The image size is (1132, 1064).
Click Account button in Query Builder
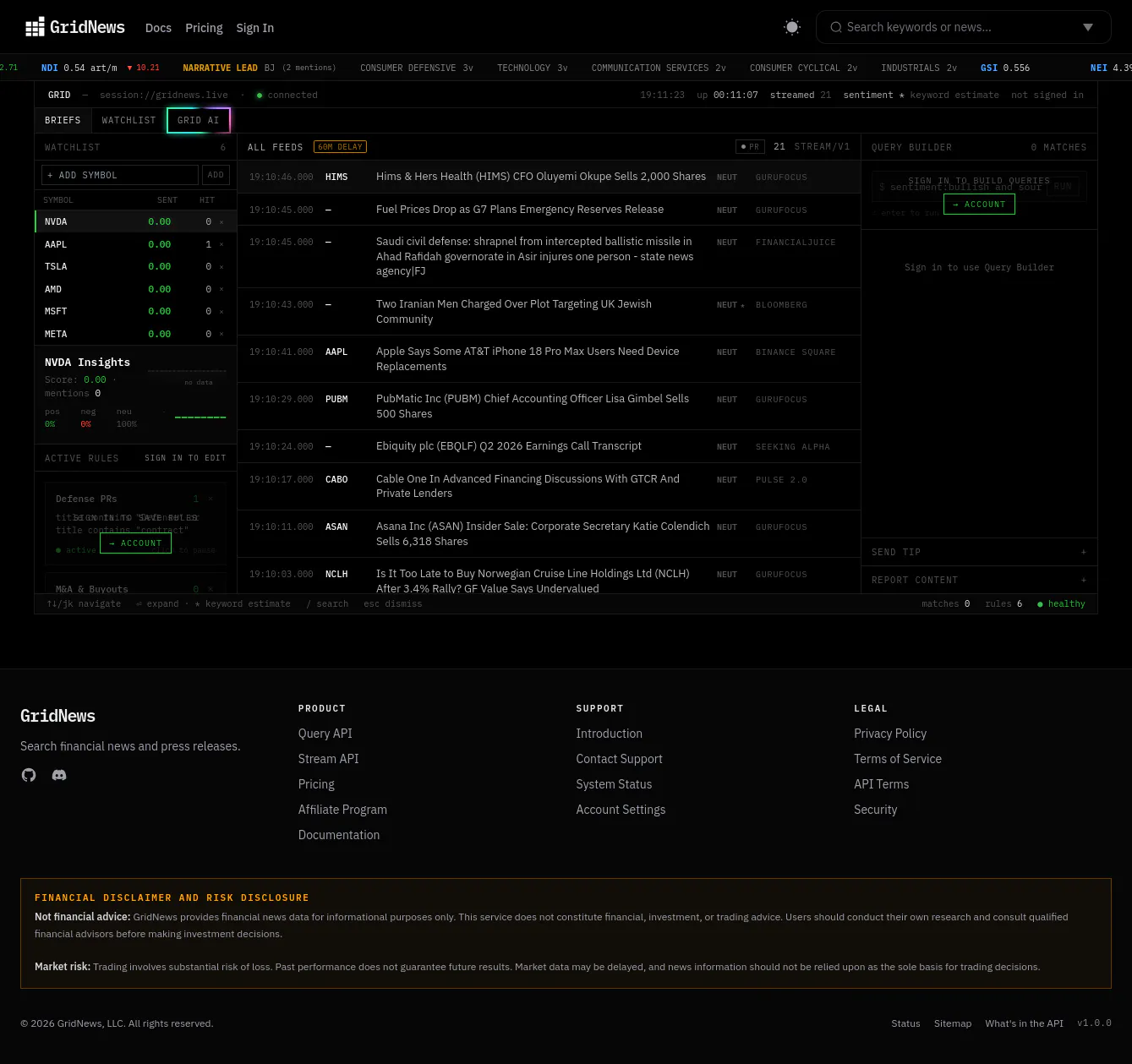tap(979, 205)
